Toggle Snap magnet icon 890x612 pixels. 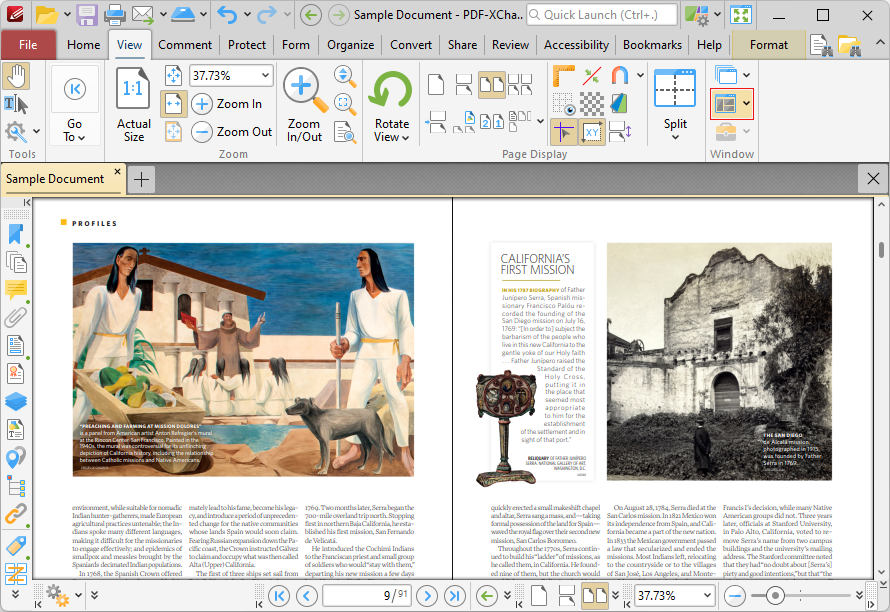(619, 76)
